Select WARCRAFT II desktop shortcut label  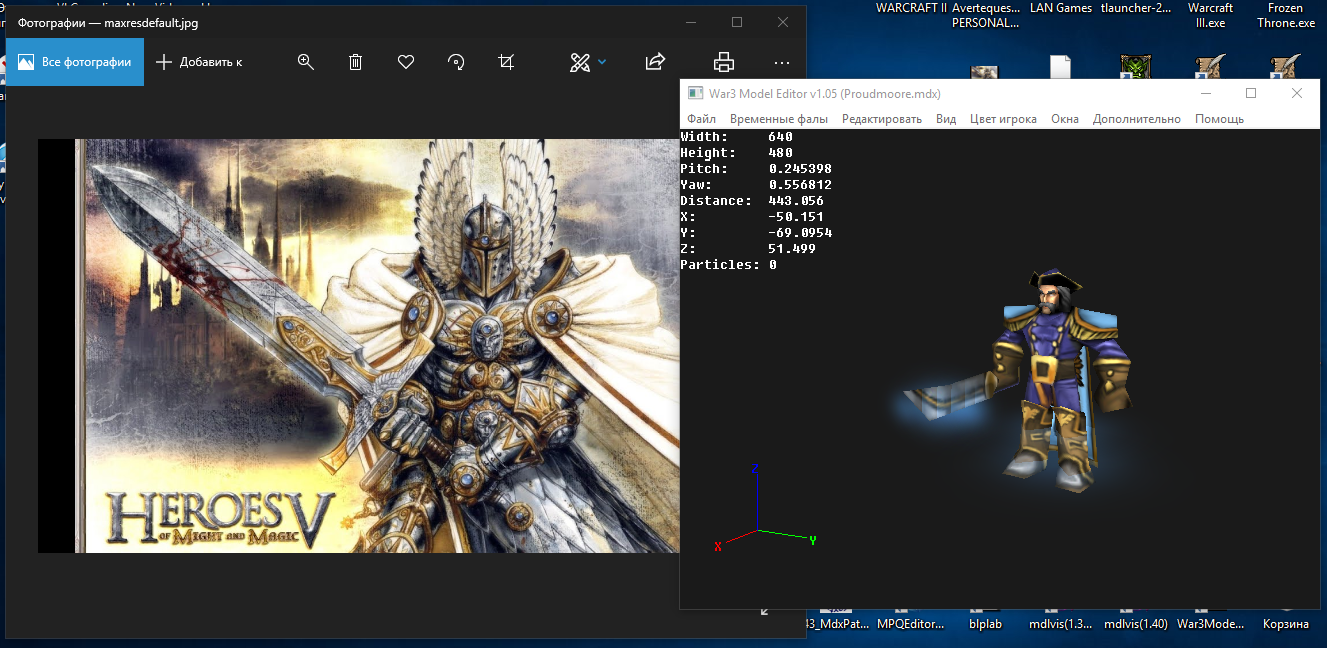pyautogui.click(x=911, y=8)
